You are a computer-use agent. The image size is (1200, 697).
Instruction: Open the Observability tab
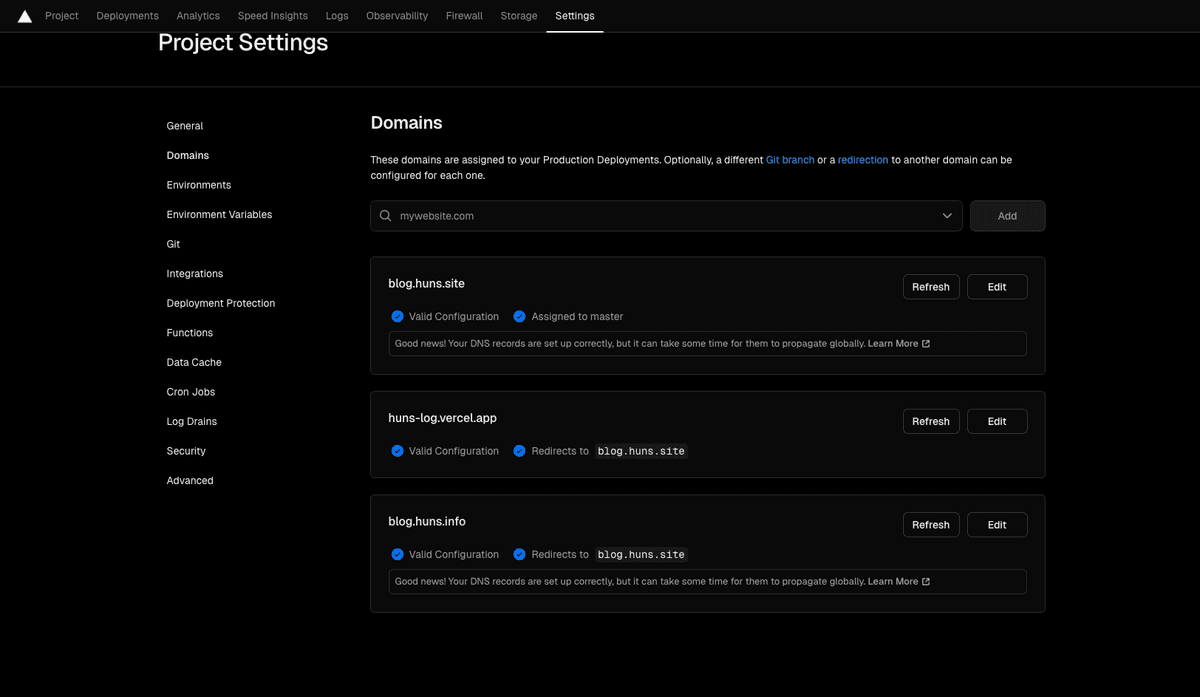[x=397, y=16]
